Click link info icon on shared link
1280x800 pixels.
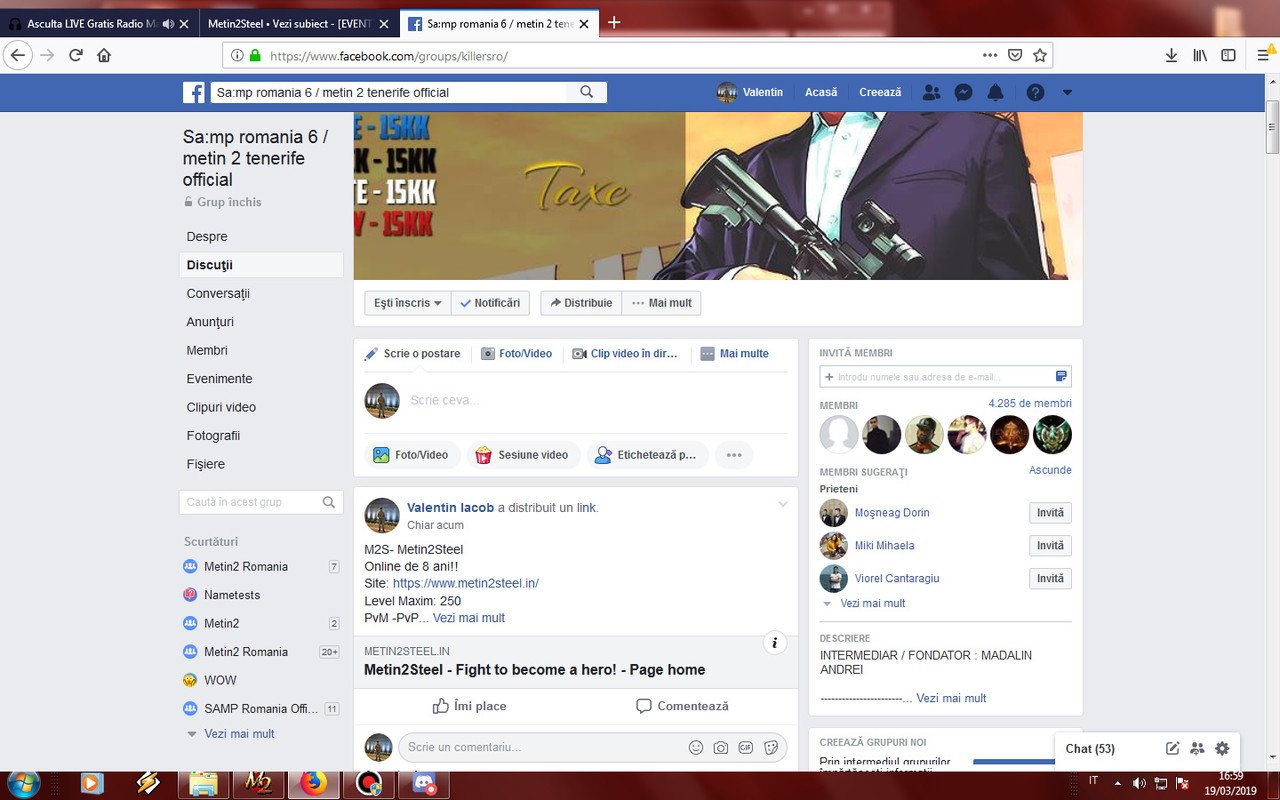point(775,643)
